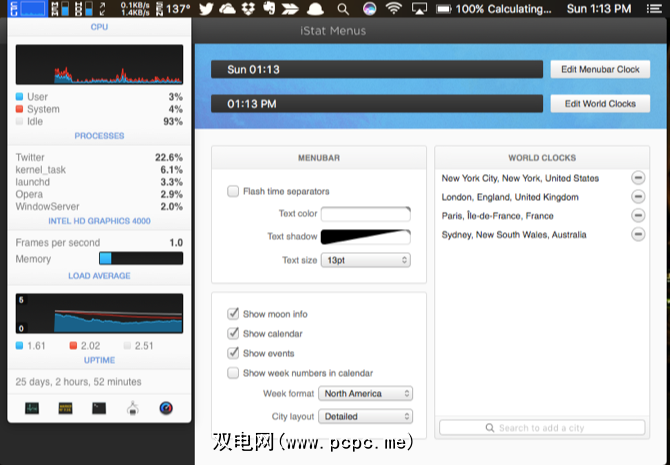Toggle Show events checkbox
This screenshot has width=670, height=465.
[x=233, y=353]
